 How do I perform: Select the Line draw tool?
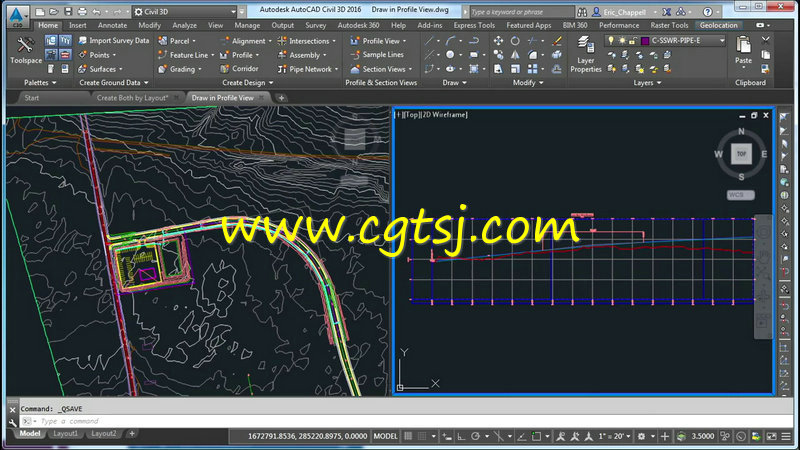pyautogui.click(x=430, y=40)
